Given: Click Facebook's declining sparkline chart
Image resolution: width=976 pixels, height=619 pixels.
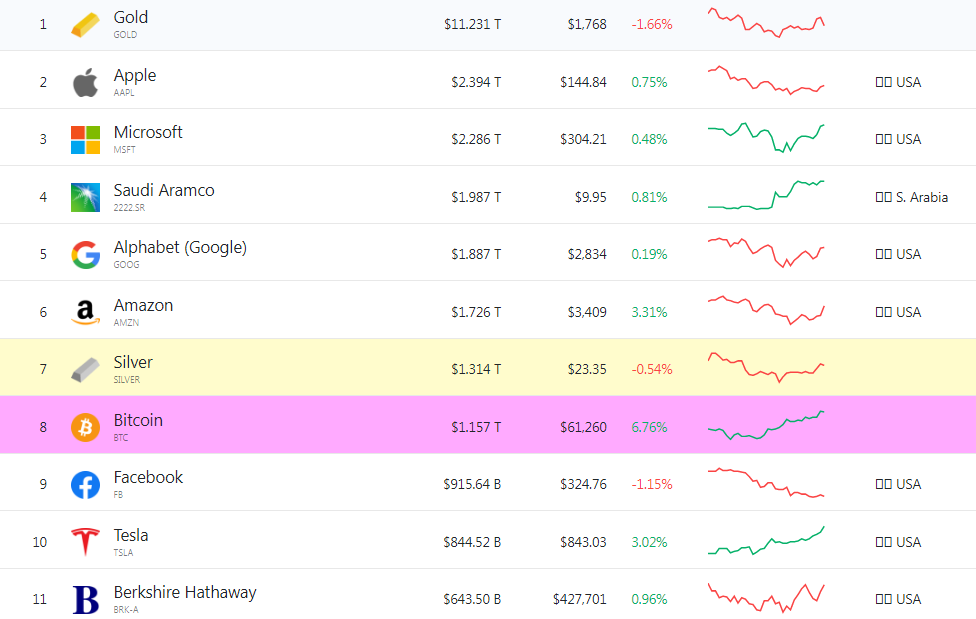Looking at the screenshot, I should pyautogui.click(x=766, y=483).
